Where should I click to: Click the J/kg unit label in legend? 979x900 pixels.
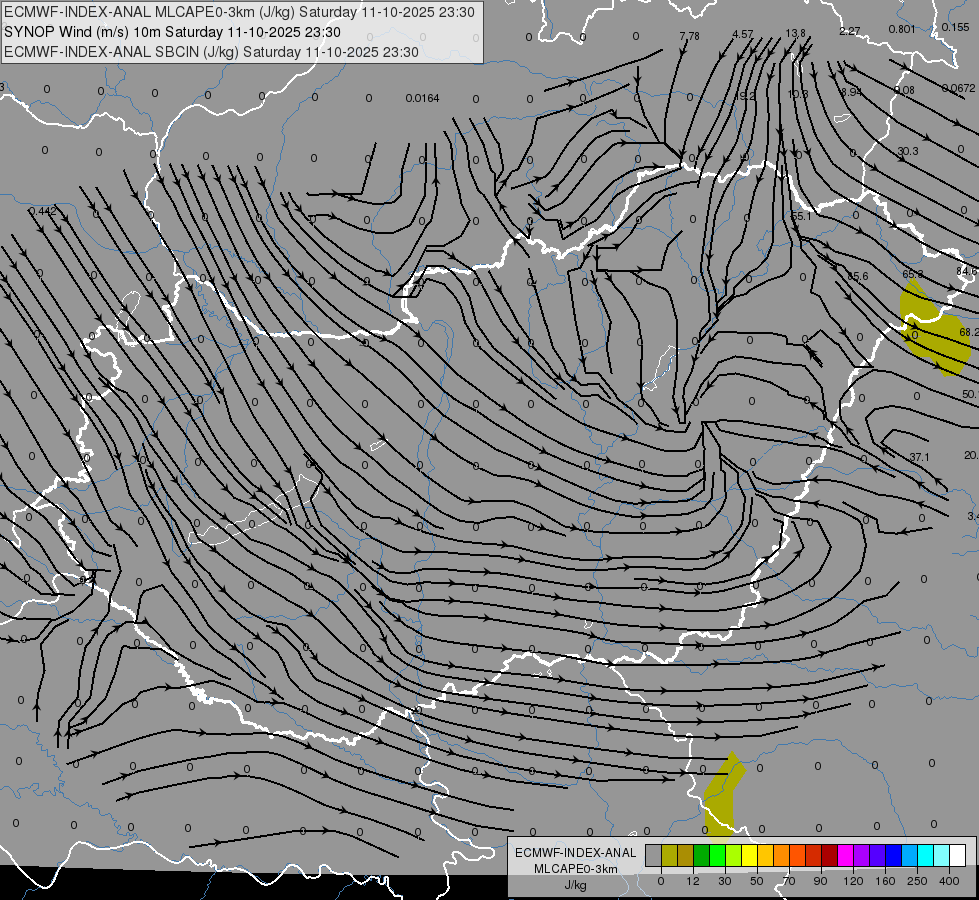click(x=576, y=885)
